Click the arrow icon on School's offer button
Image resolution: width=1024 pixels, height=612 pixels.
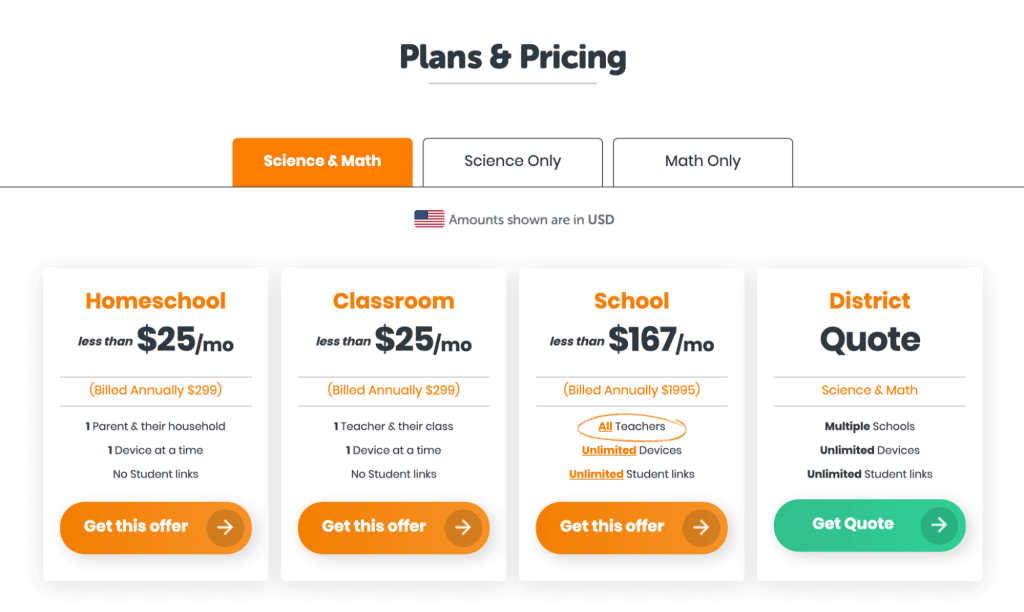[701, 528]
